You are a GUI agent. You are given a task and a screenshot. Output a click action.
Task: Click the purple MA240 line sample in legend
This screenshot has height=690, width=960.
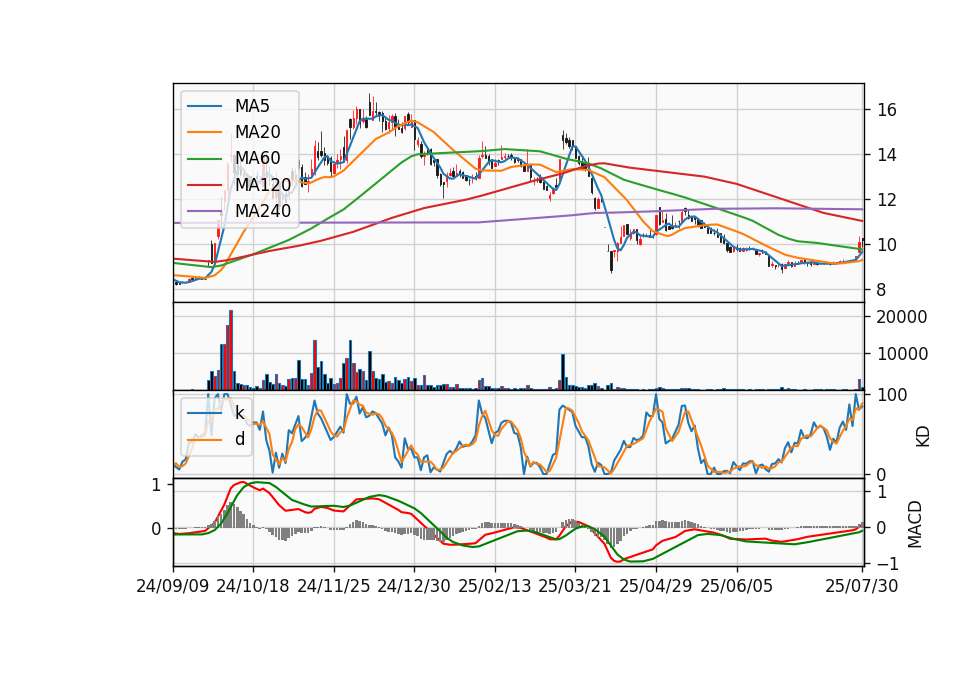click(204, 211)
